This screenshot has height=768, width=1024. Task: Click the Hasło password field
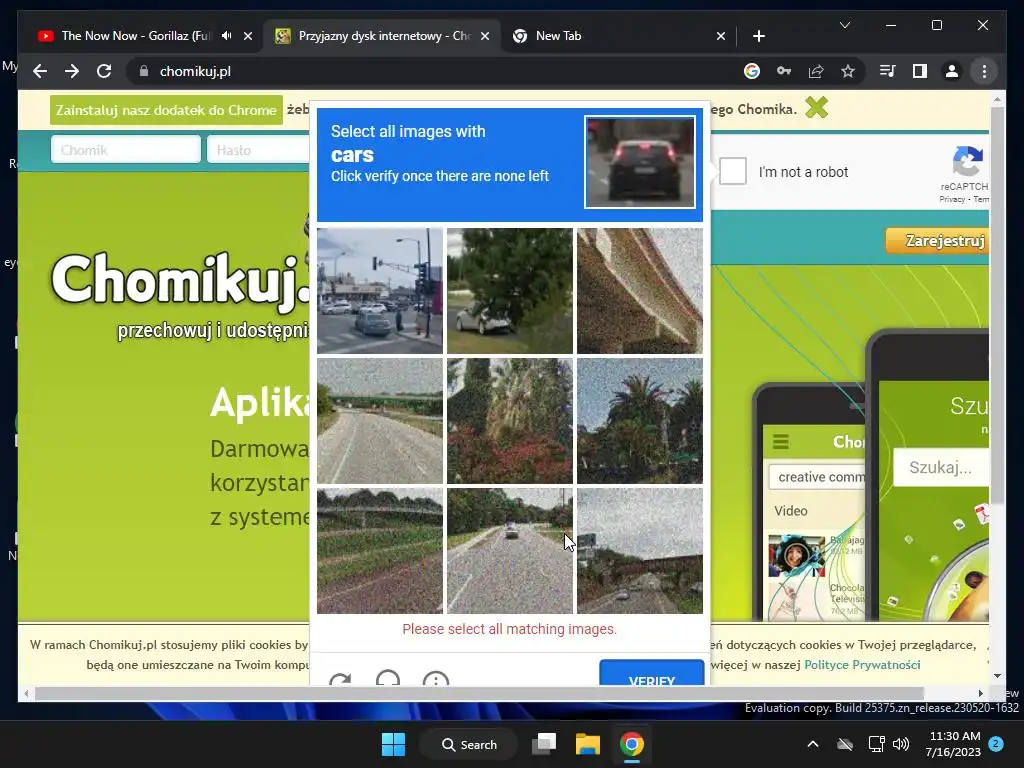[258, 150]
